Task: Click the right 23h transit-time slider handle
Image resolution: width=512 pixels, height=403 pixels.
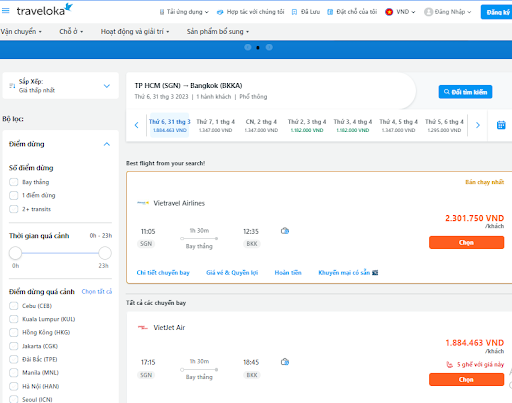Action: point(105,253)
